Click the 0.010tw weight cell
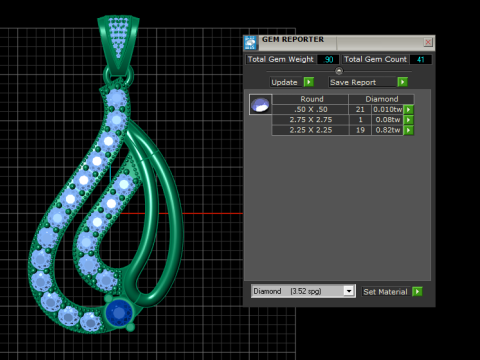 tap(387, 109)
